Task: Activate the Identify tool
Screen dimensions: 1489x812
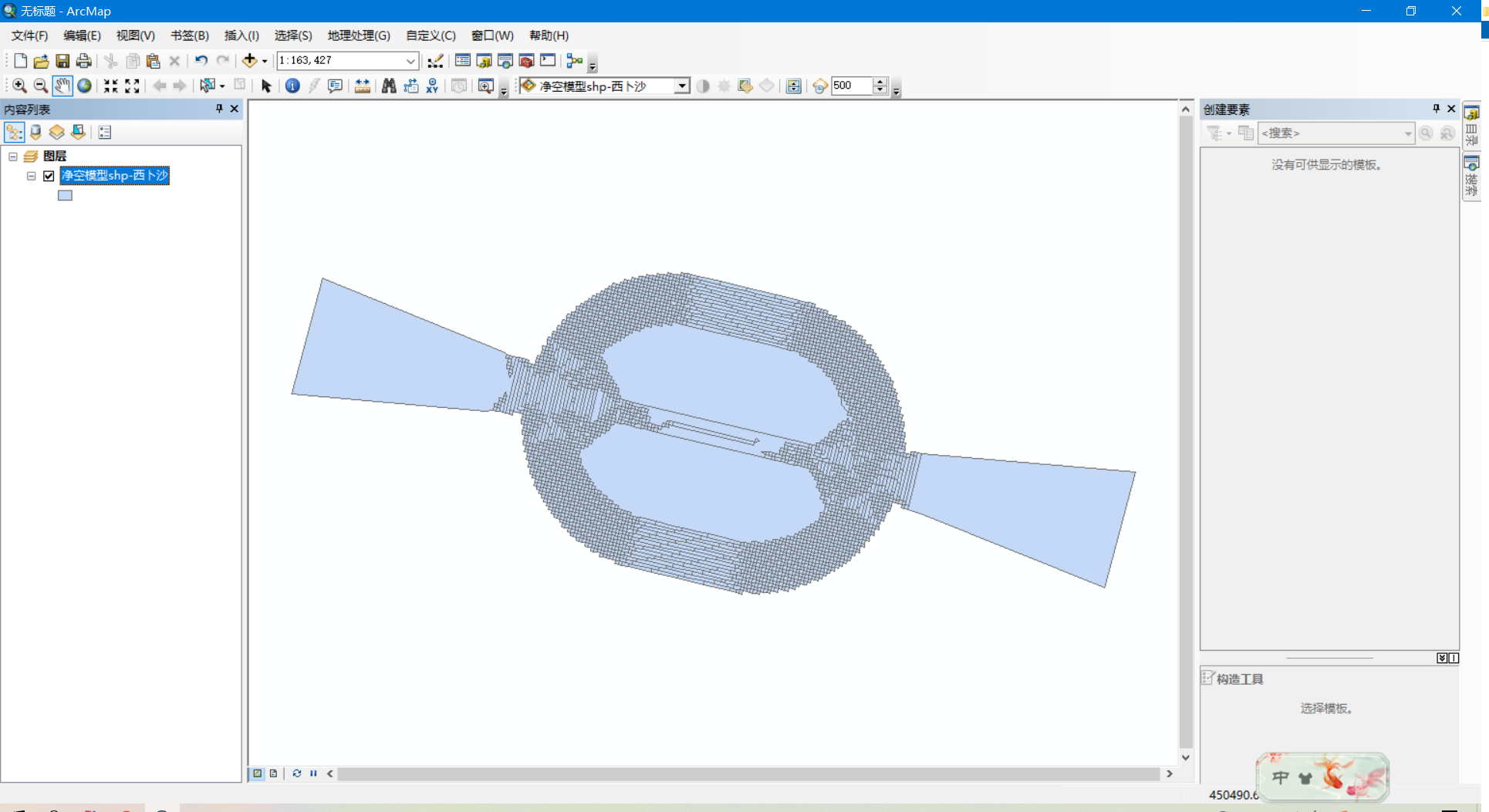Action: tap(292, 86)
